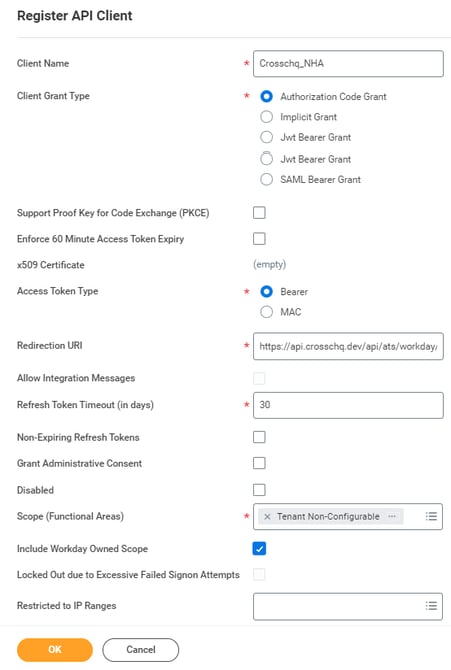
Task: Select the SAML Bearer Grant option
Action: [x=266, y=179]
